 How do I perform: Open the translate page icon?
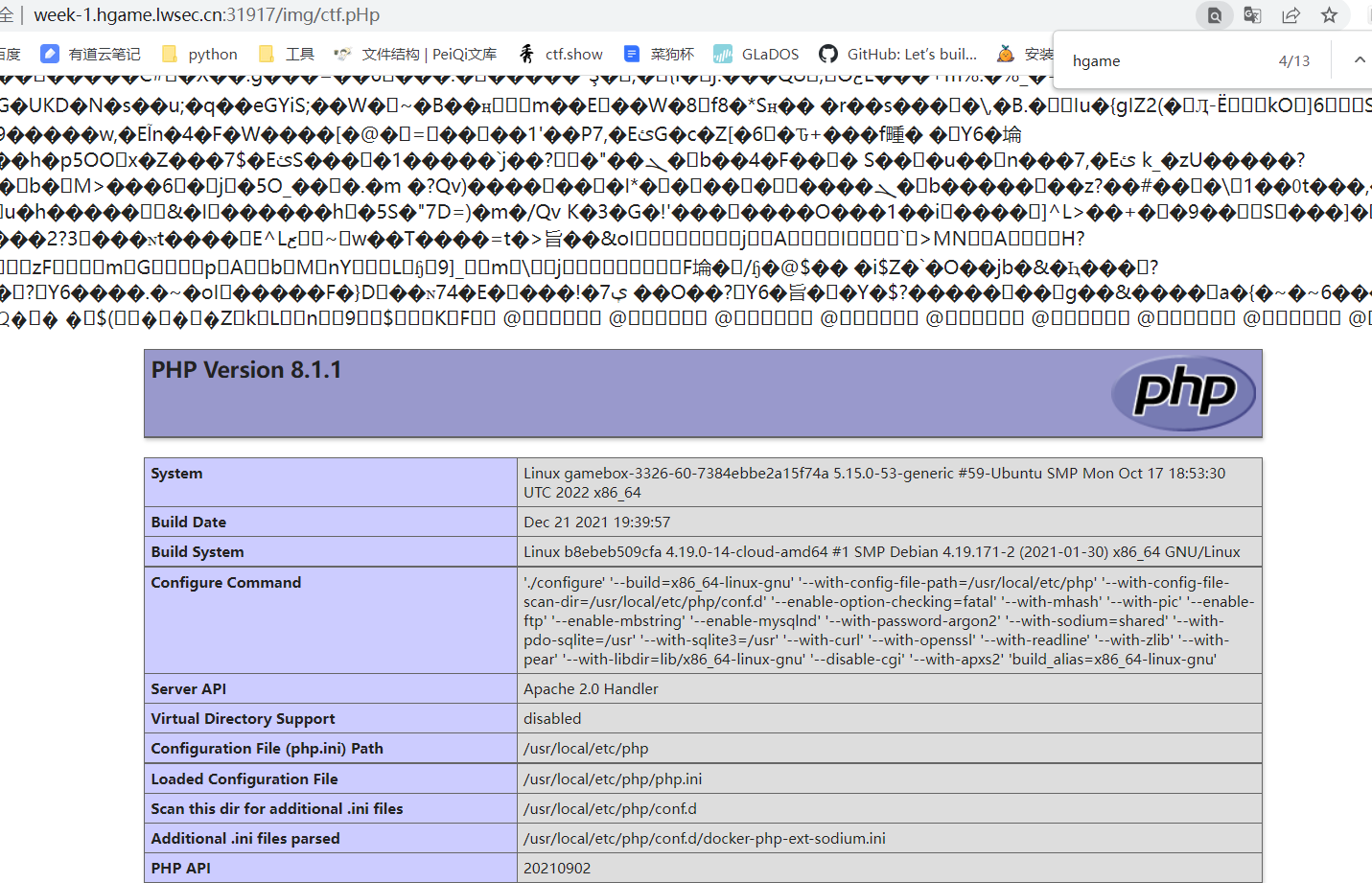pos(1252,15)
